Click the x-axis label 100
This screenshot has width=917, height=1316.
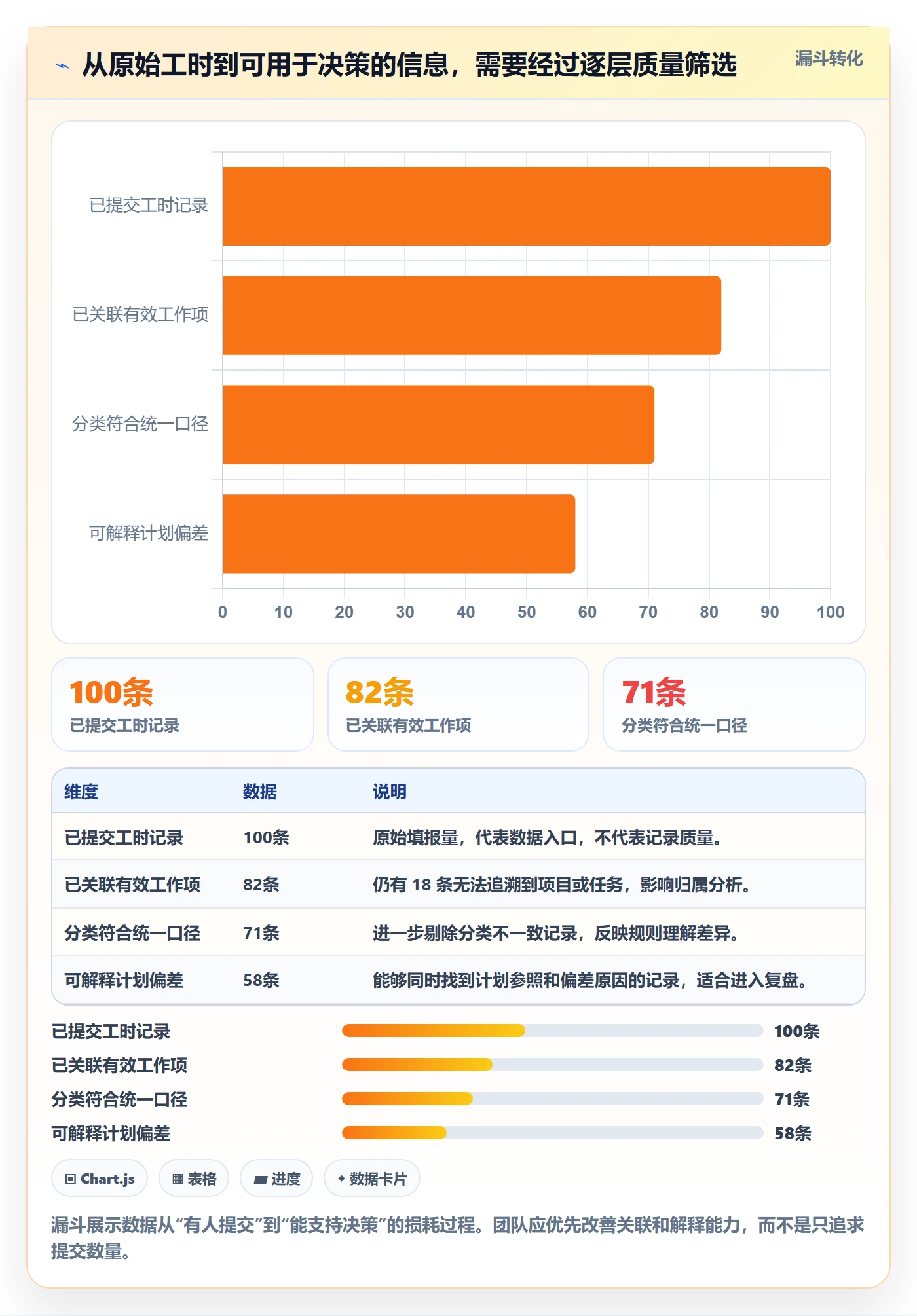(831, 612)
